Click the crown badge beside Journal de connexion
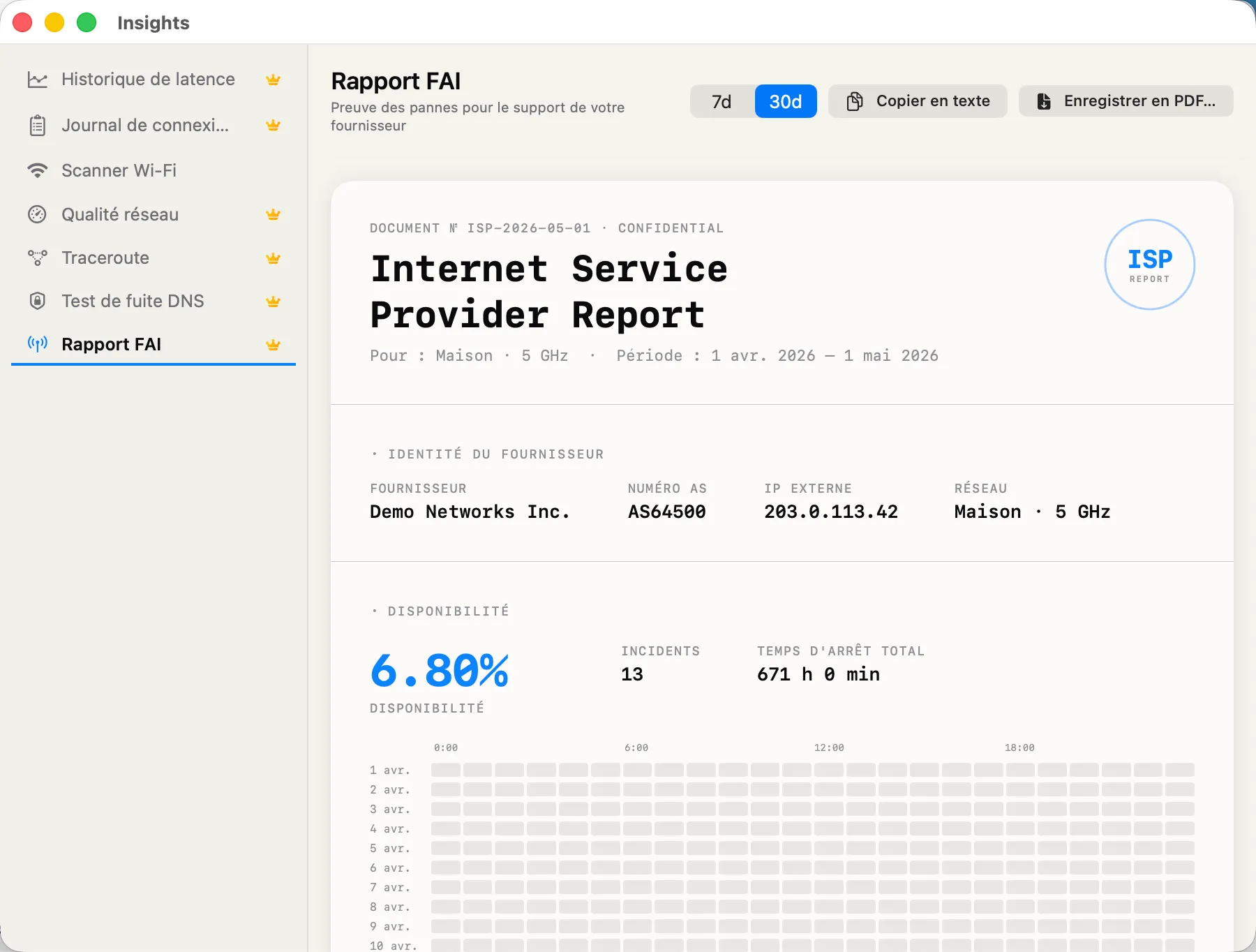 click(273, 126)
